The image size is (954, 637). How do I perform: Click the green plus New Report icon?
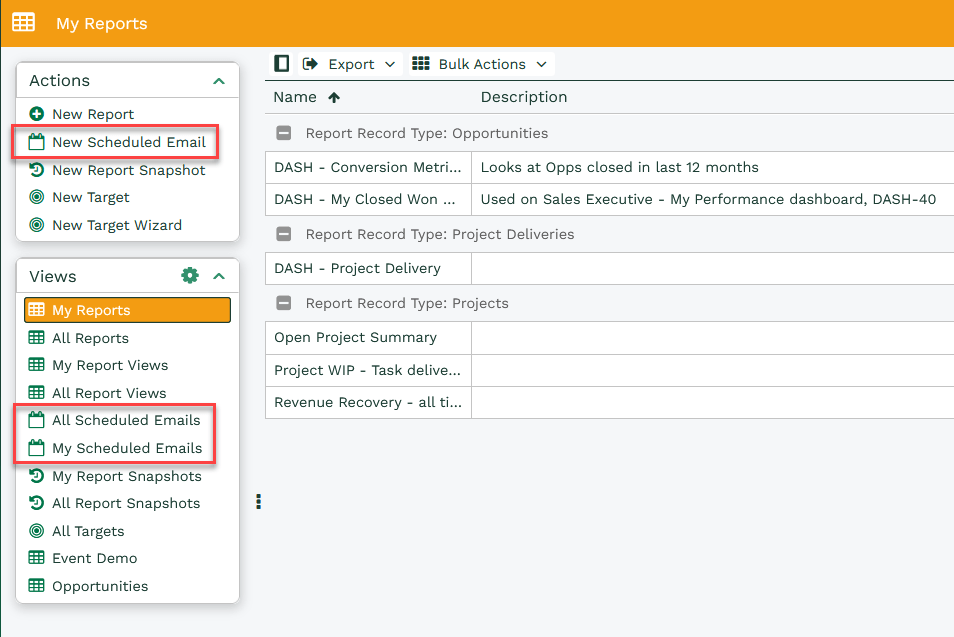(x=37, y=114)
